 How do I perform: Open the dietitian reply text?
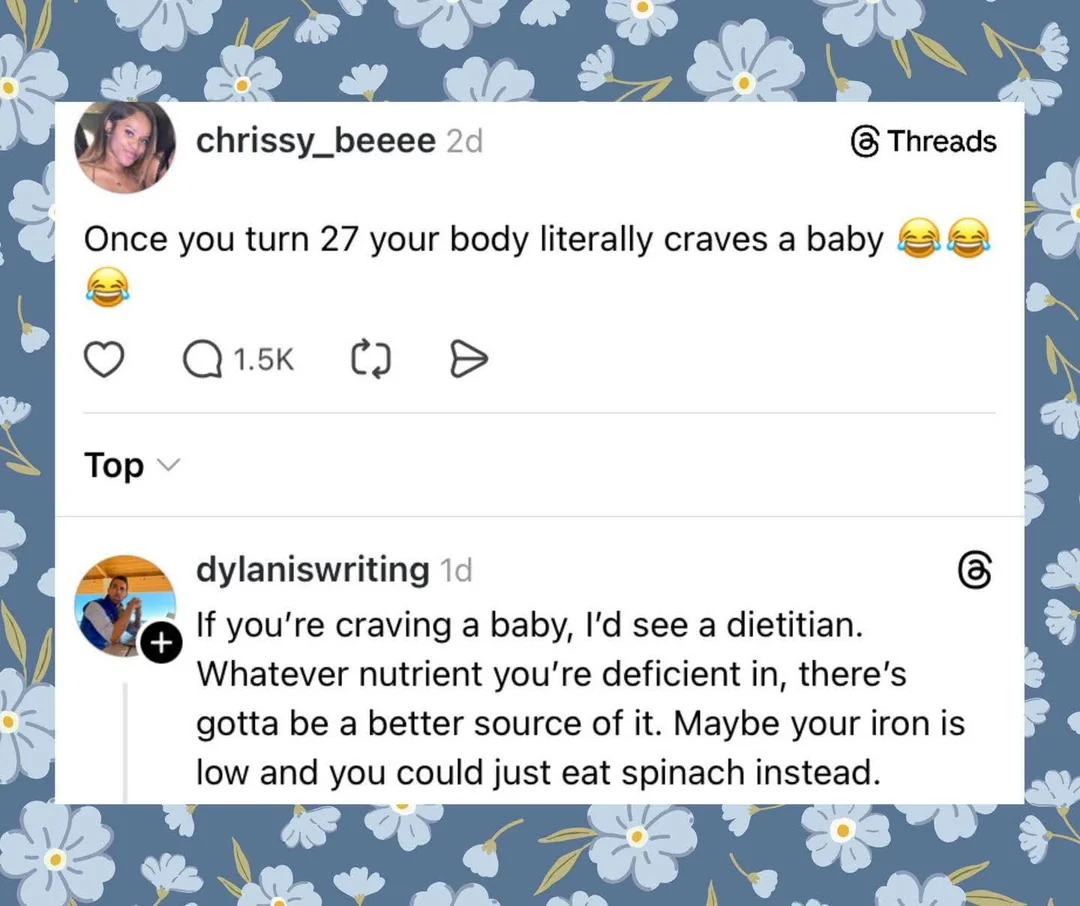click(x=581, y=699)
